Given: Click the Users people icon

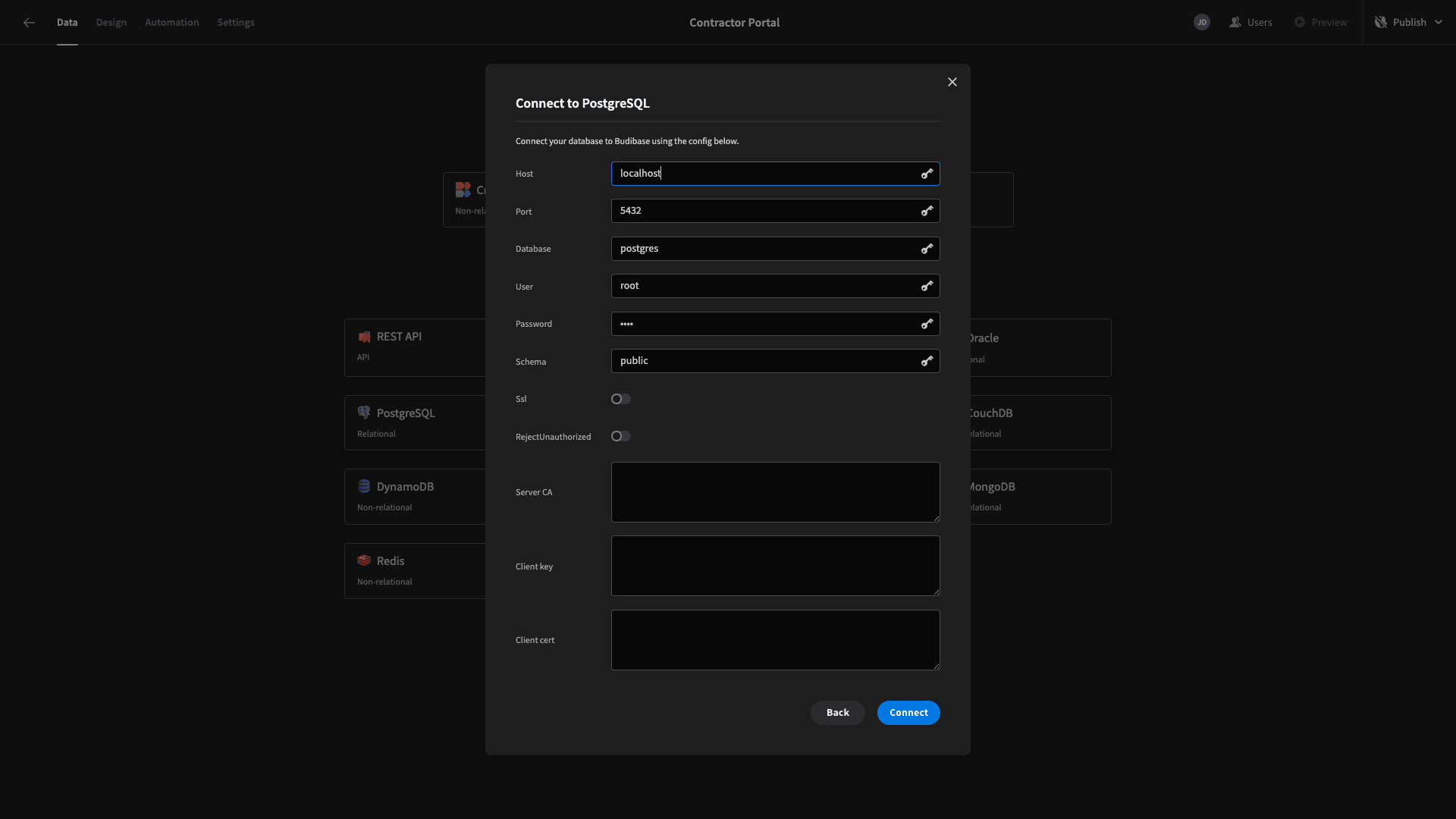Looking at the screenshot, I should coord(1235,23).
